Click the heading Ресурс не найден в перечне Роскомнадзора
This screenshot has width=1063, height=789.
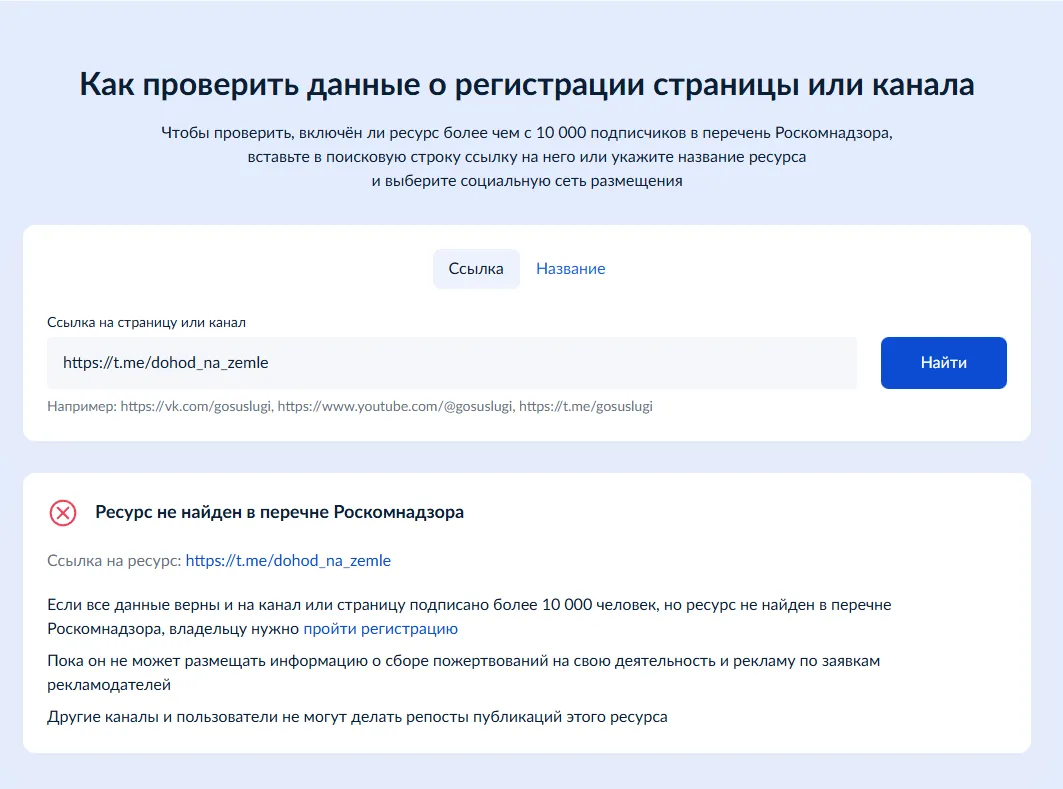(279, 512)
